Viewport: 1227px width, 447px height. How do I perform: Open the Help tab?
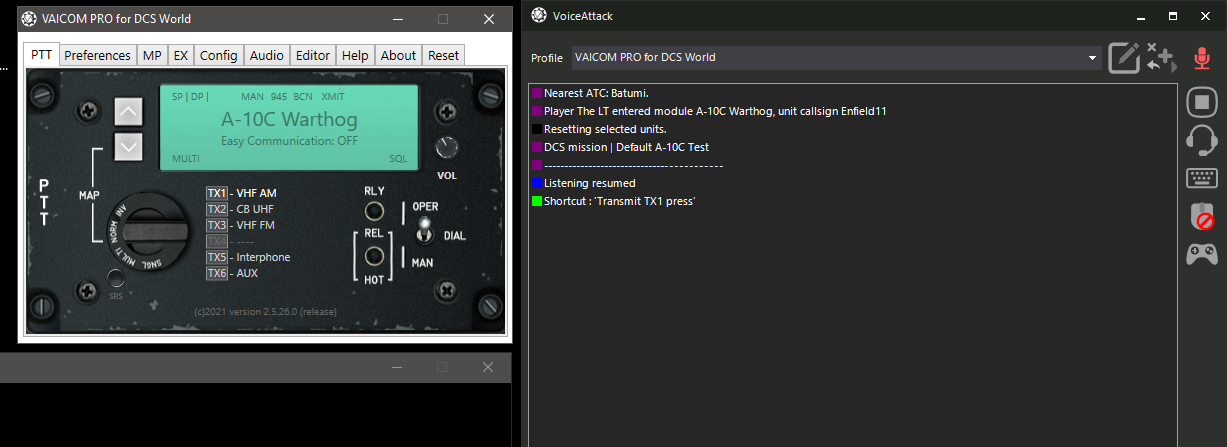(355, 56)
